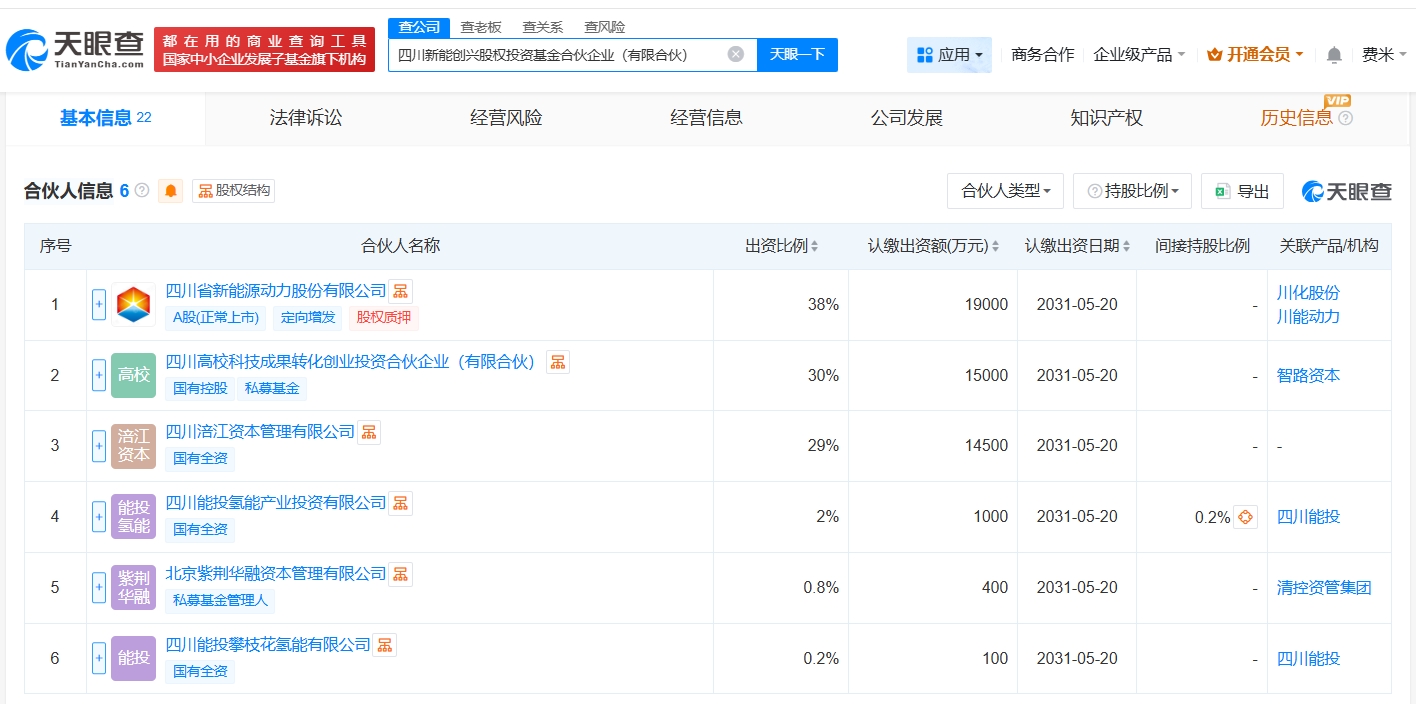
Task: Sort by 认缴出资额(万元) column arrows
Action: 995,246
